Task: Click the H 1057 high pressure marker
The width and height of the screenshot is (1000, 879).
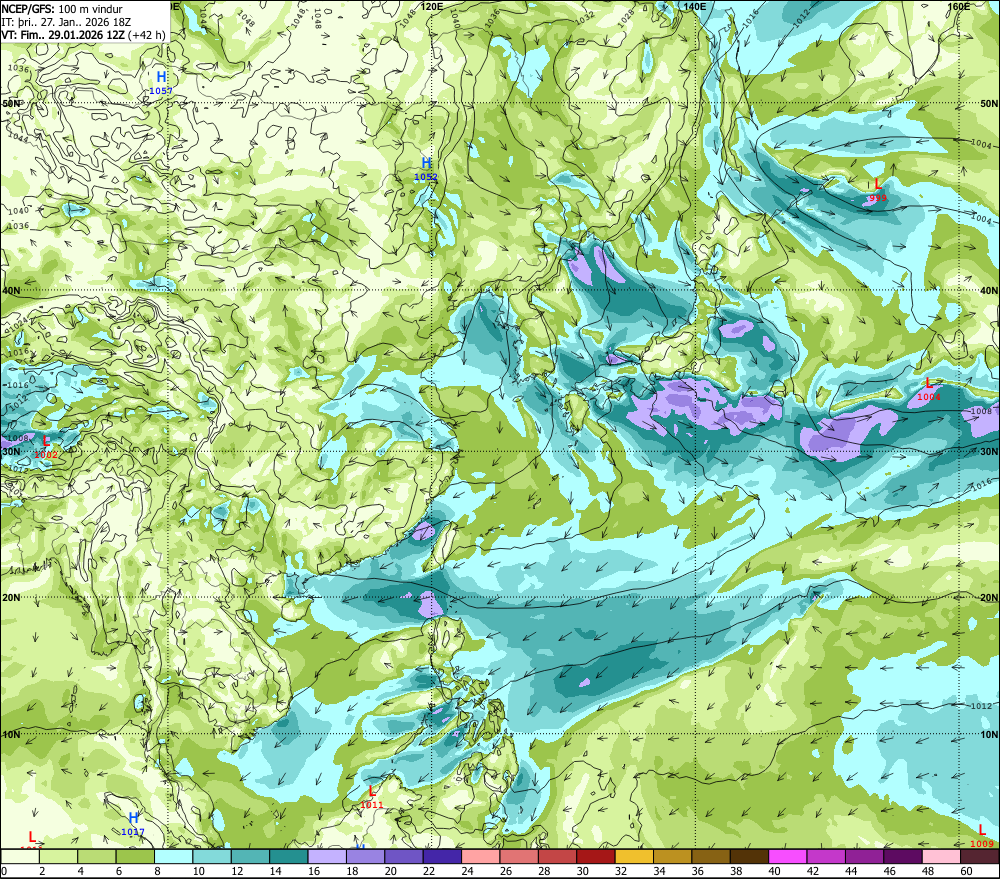Action: 161,83
